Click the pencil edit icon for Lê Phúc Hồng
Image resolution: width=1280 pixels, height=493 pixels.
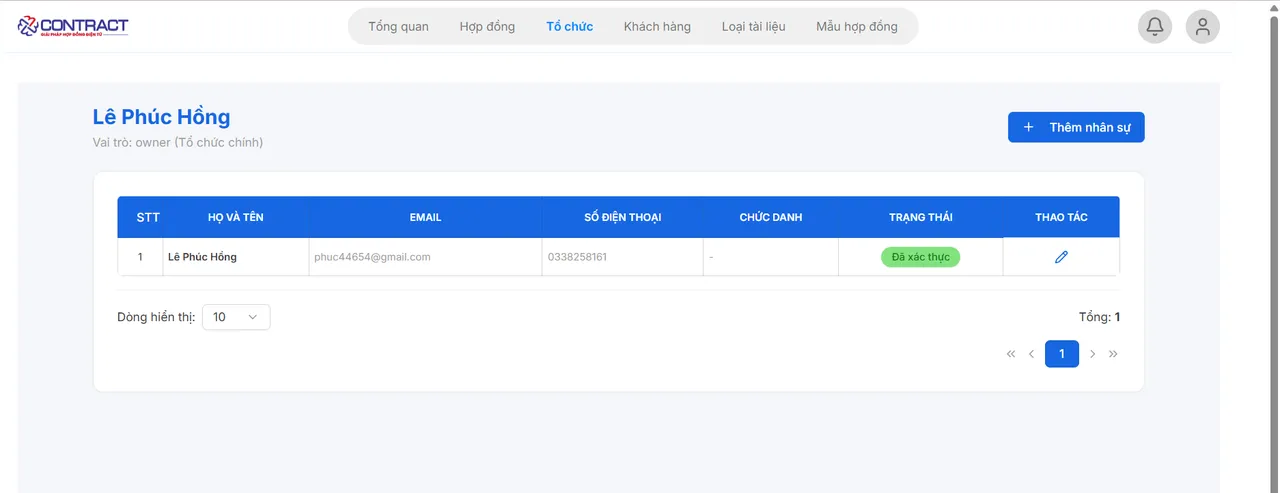(1061, 257)
